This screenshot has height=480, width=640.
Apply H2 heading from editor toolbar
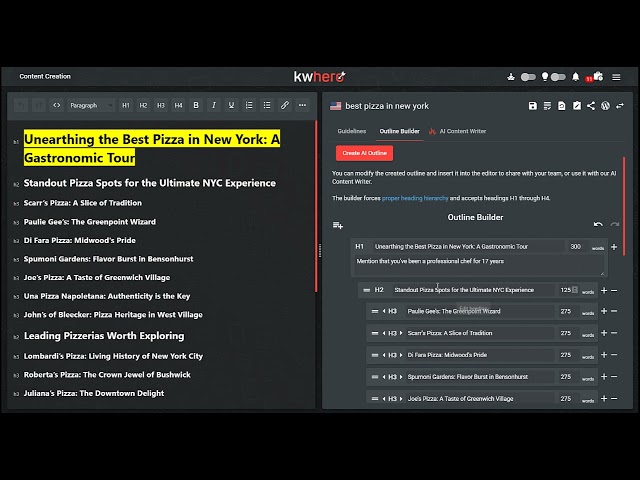143,105
